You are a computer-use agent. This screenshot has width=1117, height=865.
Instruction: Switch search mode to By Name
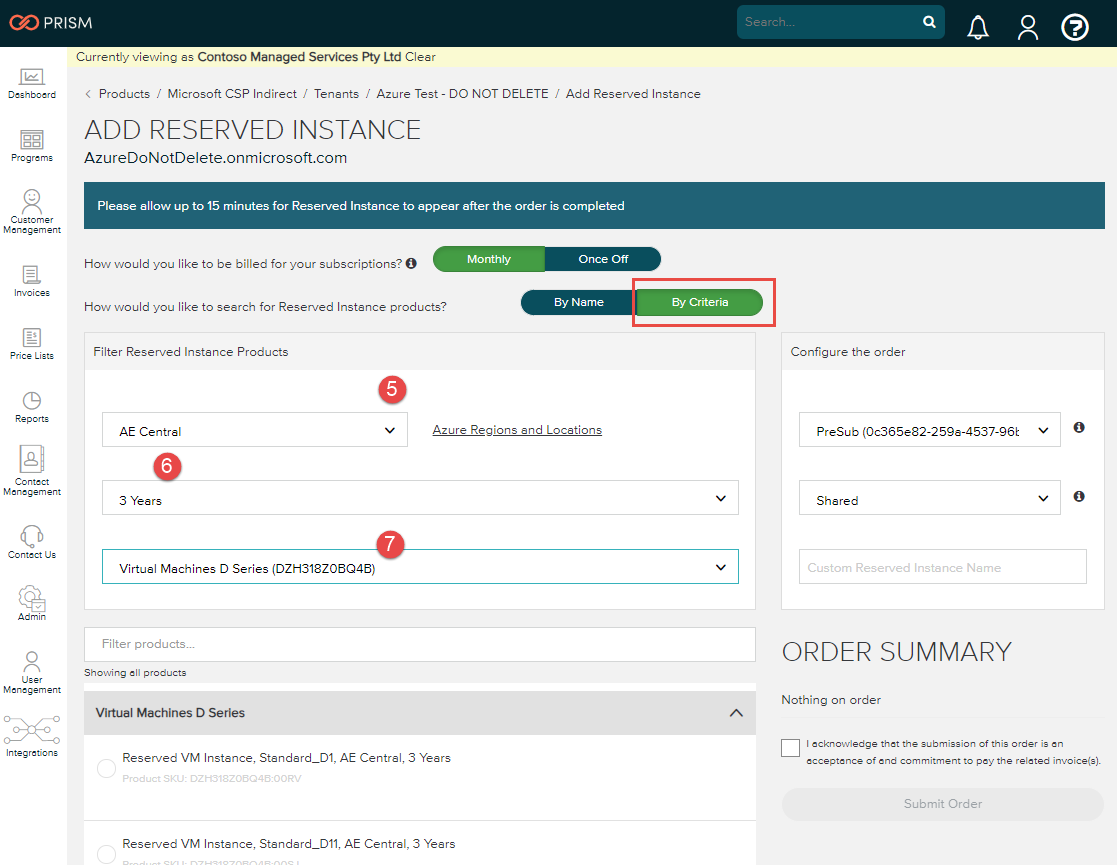point(578,302)
